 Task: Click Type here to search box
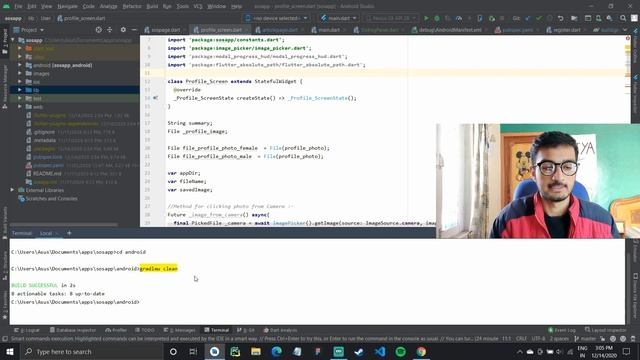pos(91,351)
